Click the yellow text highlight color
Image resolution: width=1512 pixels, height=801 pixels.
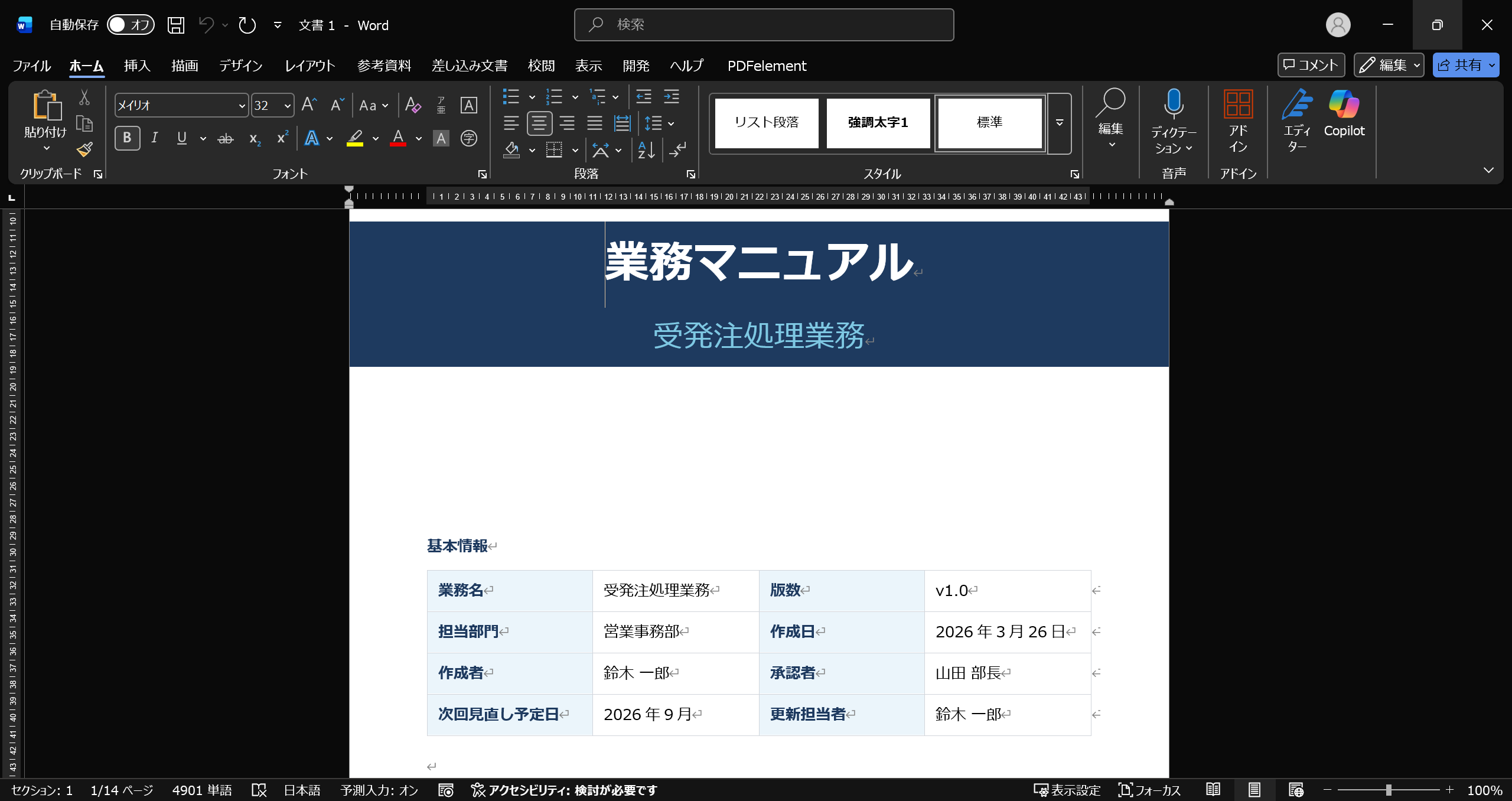(354, 138)
